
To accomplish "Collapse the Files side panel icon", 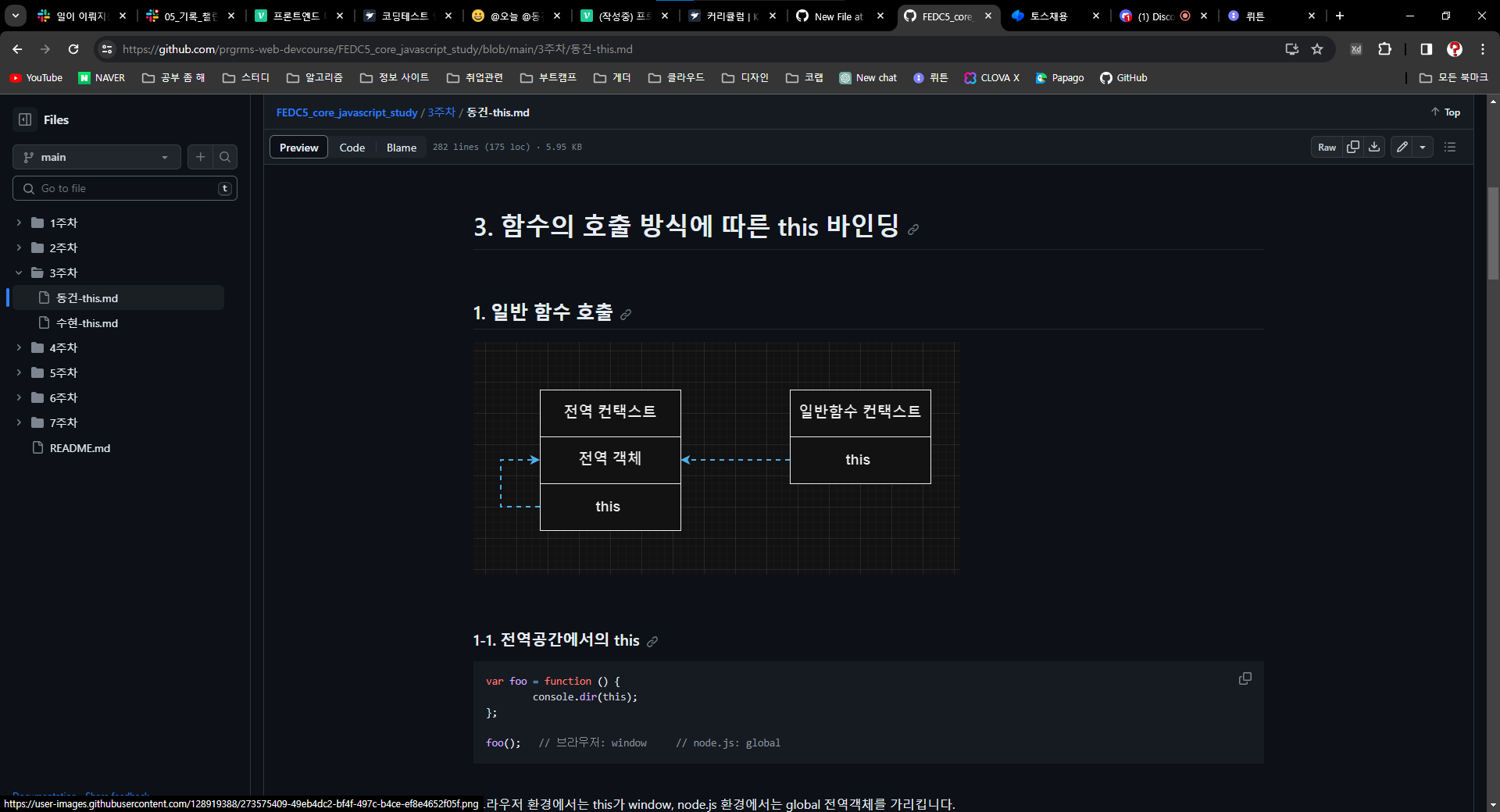I will [x=25, y=119].
